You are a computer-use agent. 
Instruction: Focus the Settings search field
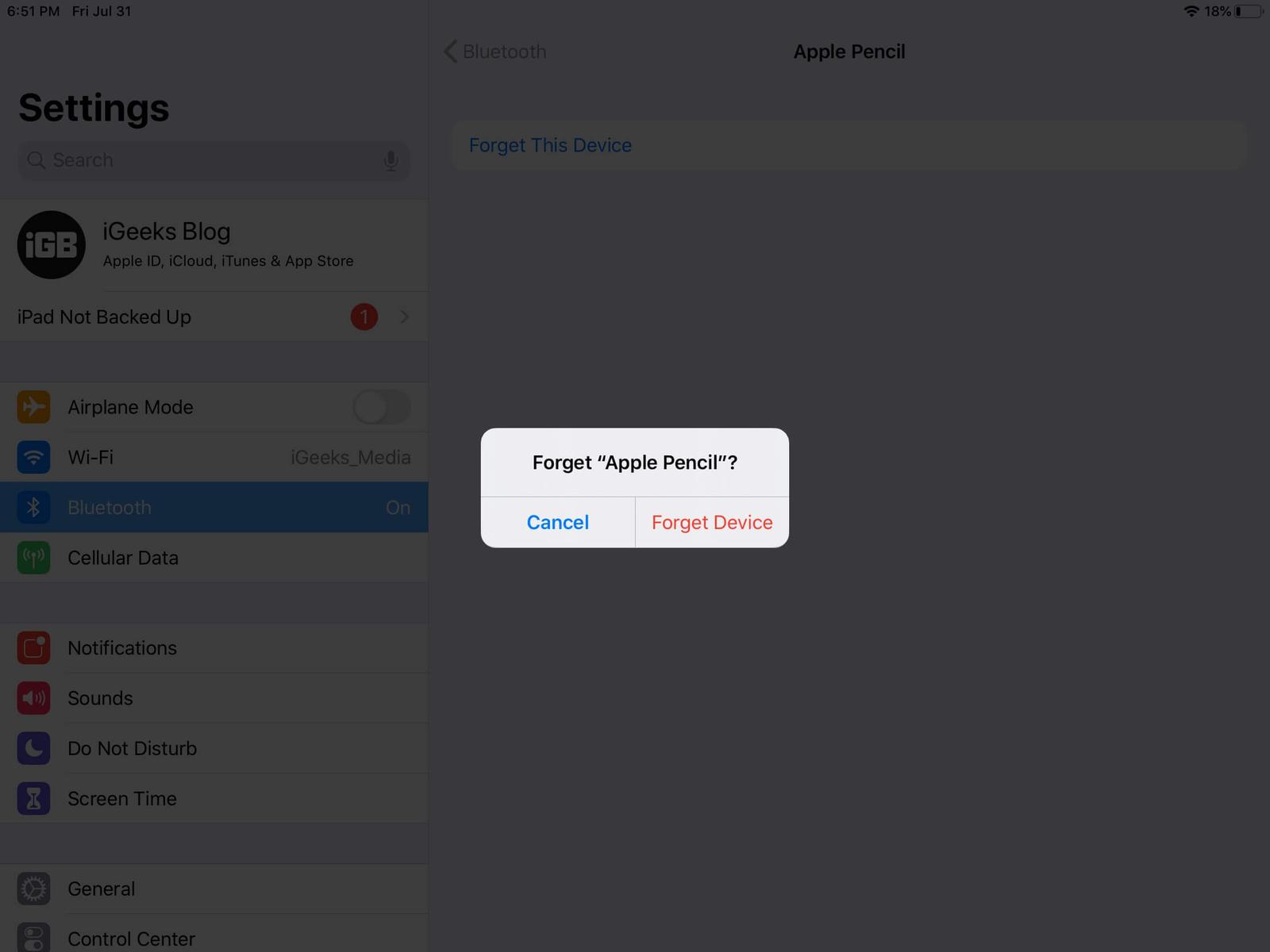pos(214,160)
